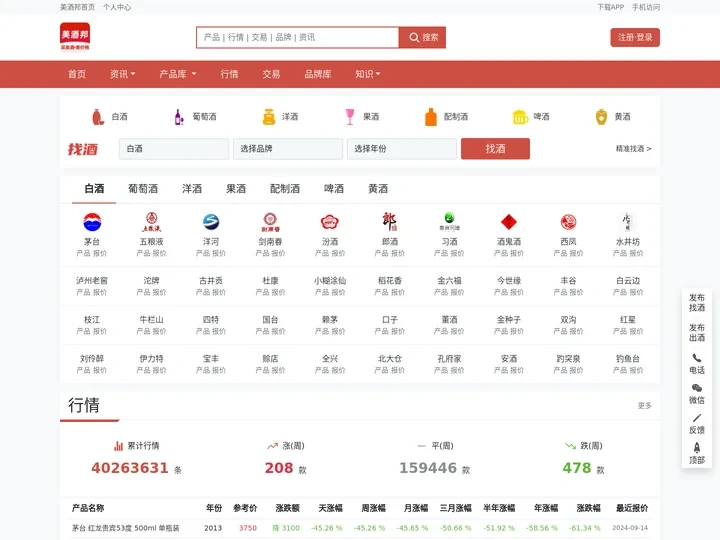Click the 美酒邦 site logo
Screen dimensions: 720x540
tap(75, 36)
